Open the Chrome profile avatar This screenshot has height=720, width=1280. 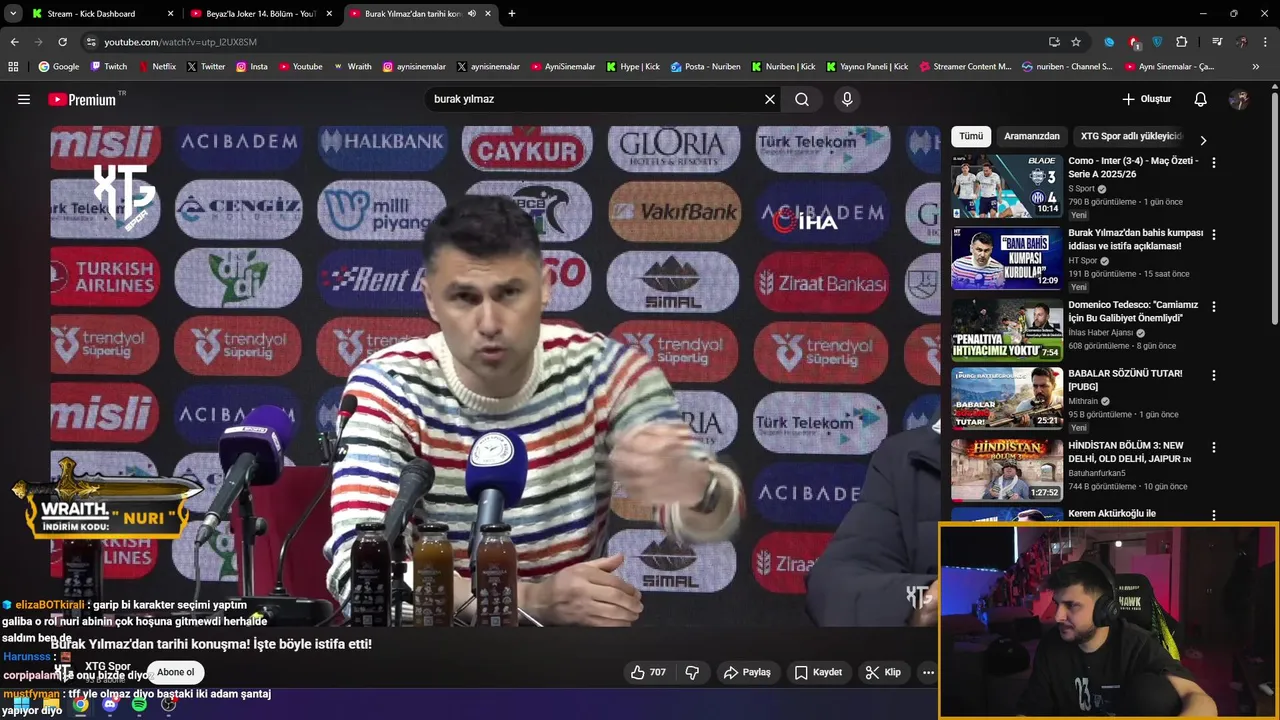pos(1241,42)
